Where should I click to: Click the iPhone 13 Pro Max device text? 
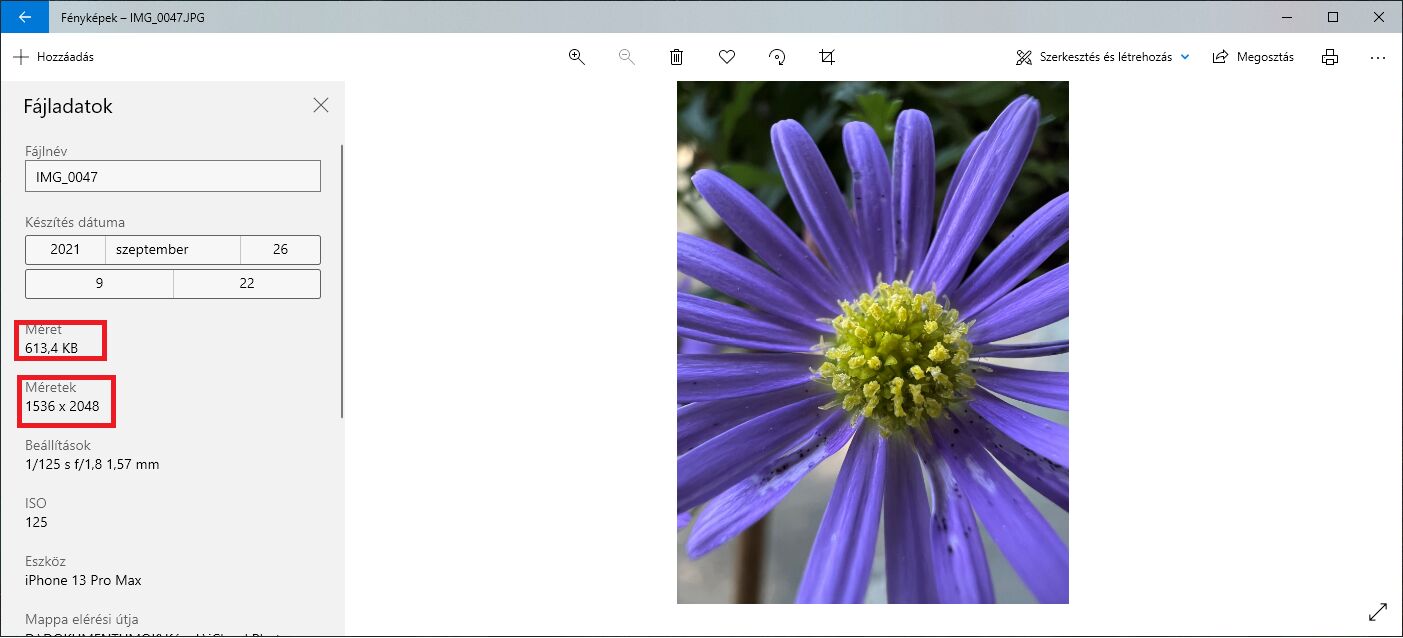coord(83,580)
